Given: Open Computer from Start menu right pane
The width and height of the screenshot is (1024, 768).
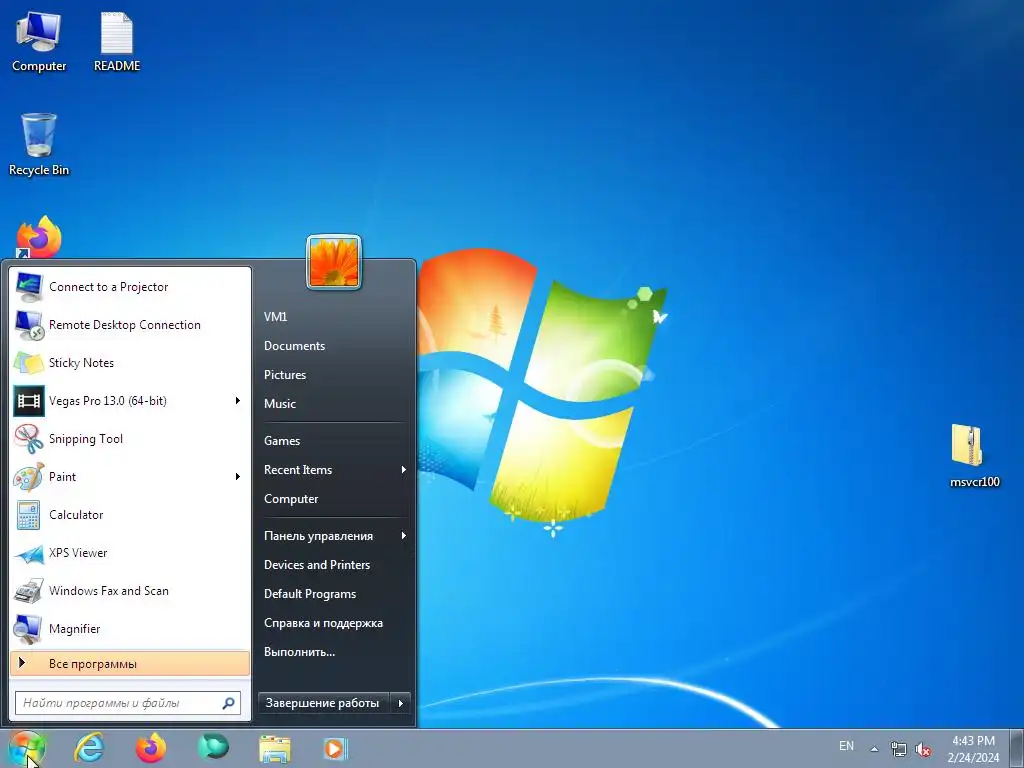Looking at the screenshot, I should [x=291, y=499].
